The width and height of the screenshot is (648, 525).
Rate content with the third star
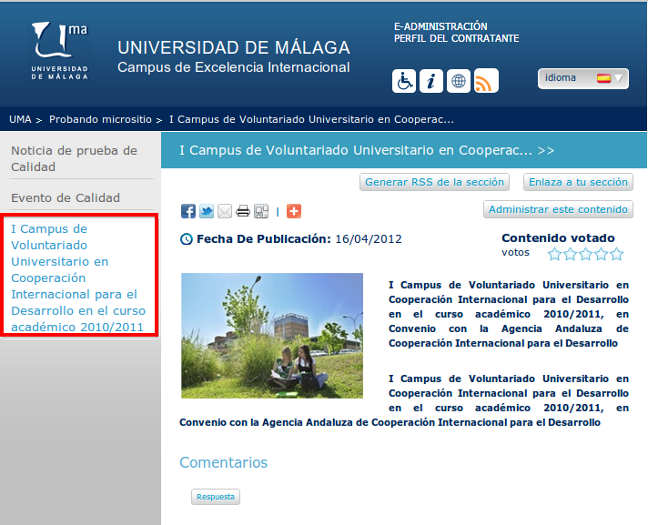pos(586,254)
